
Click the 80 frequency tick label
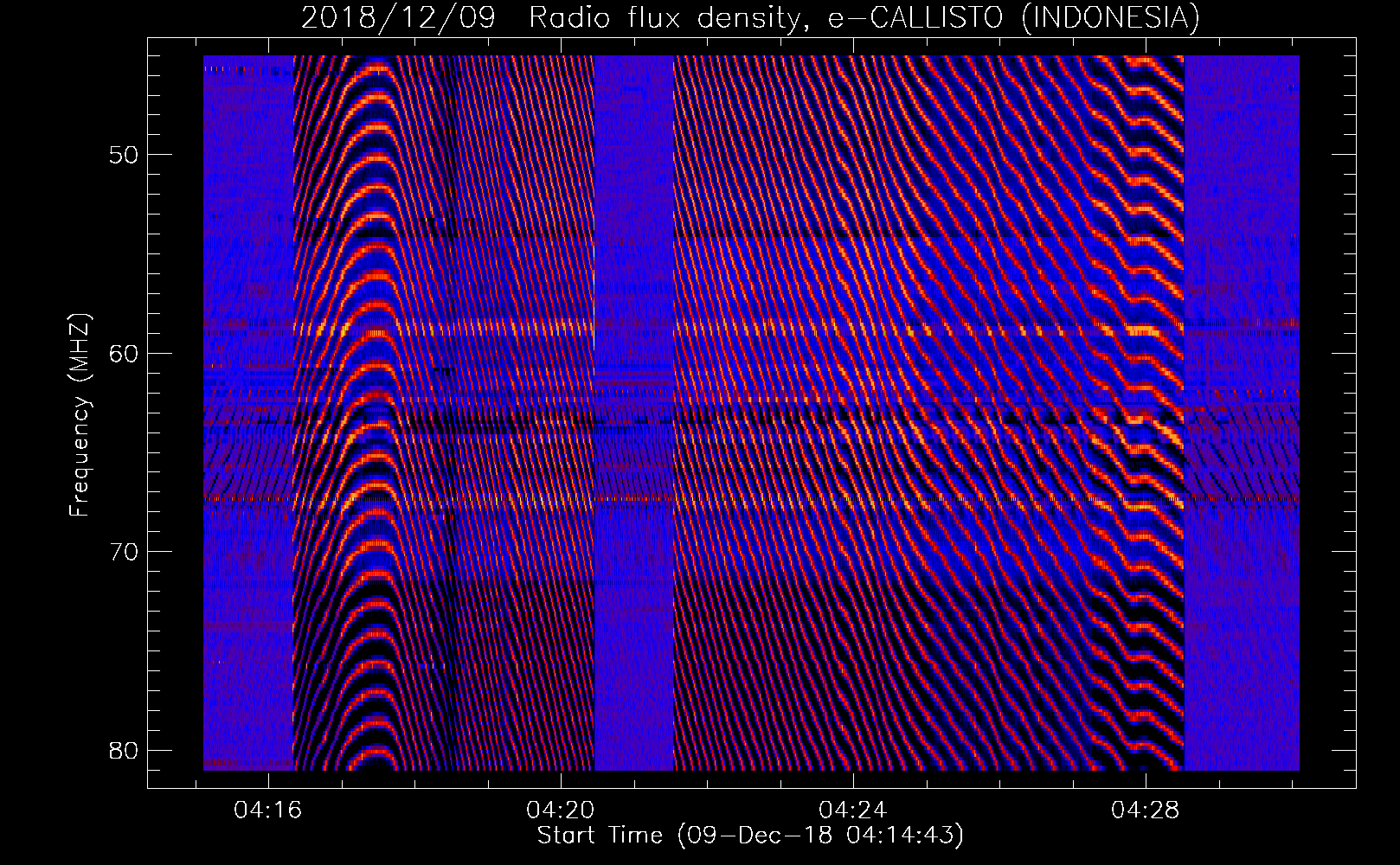pyautogui.click(x=125, y=750)
